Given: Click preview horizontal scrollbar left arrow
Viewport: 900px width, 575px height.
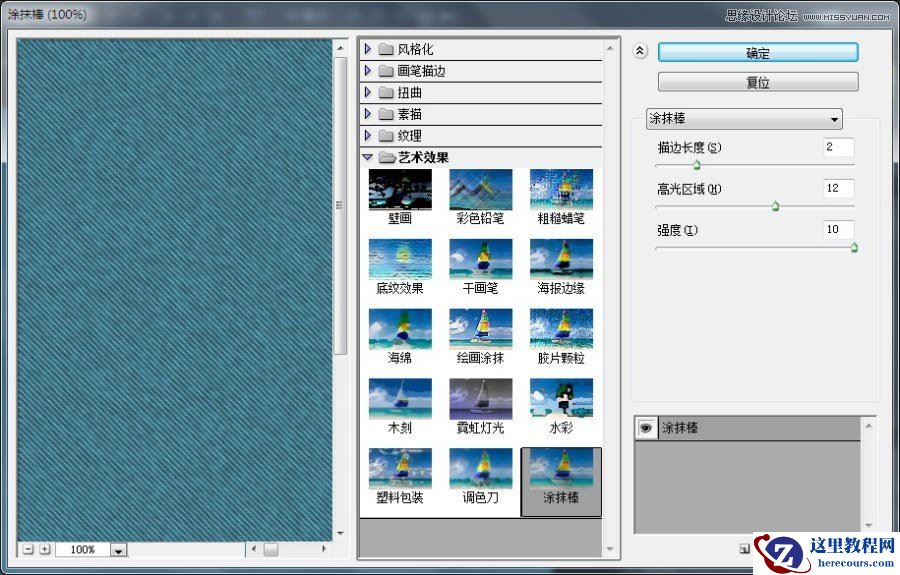Looking at the screenshot, I should pyautogui.click(x=254, y=549).
